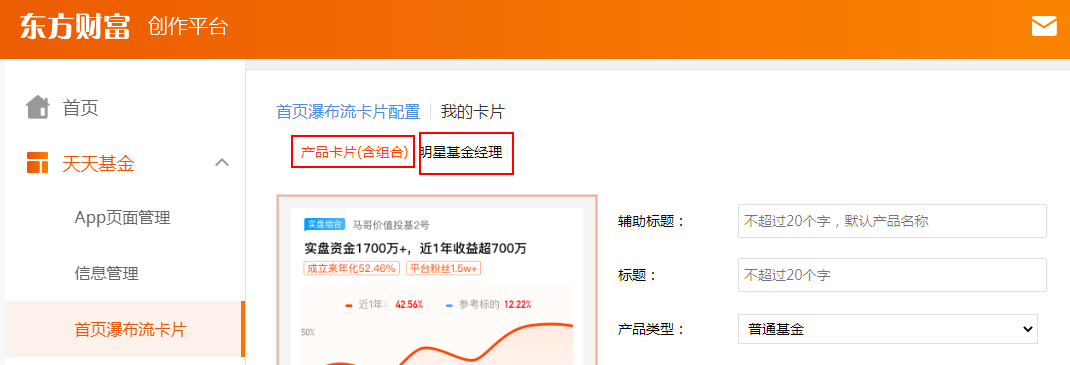1070x365 pixels.
Task: Click the 实盘组合 badge in preview
Action: 324,224
